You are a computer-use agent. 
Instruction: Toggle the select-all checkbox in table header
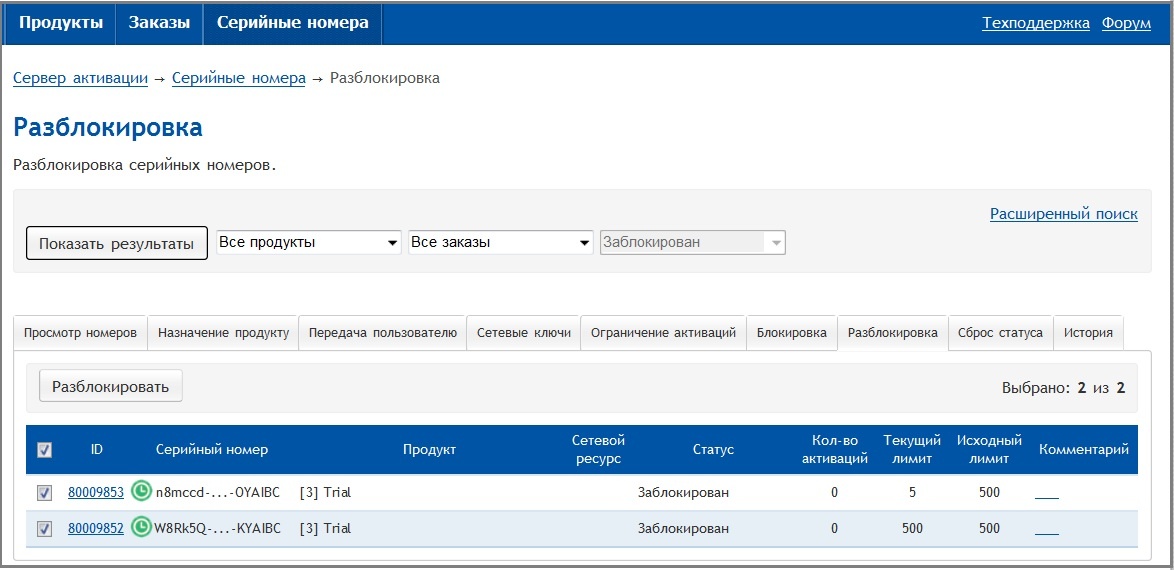coord(44,450)
